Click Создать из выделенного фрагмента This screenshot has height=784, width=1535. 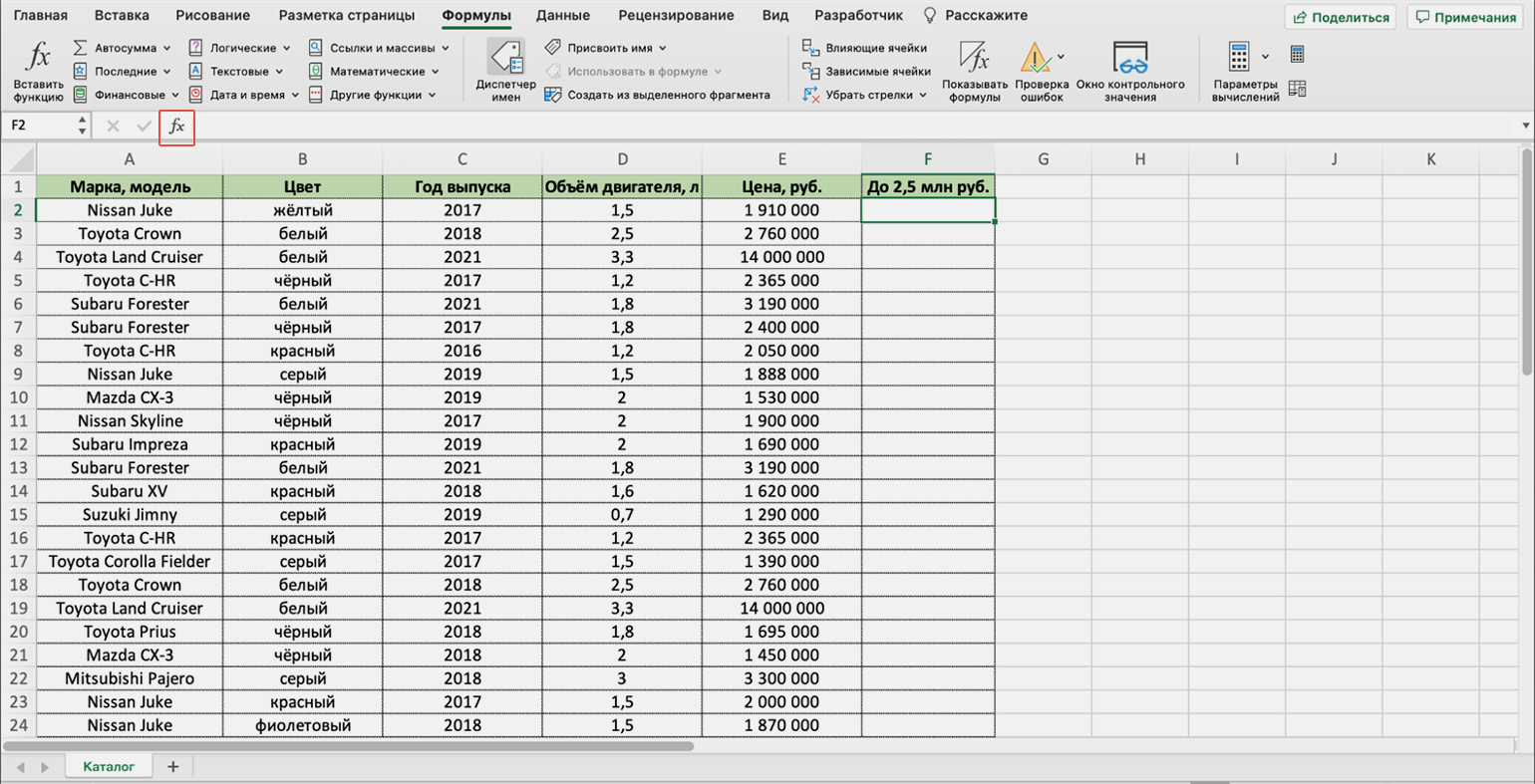[x=657, y=96]
